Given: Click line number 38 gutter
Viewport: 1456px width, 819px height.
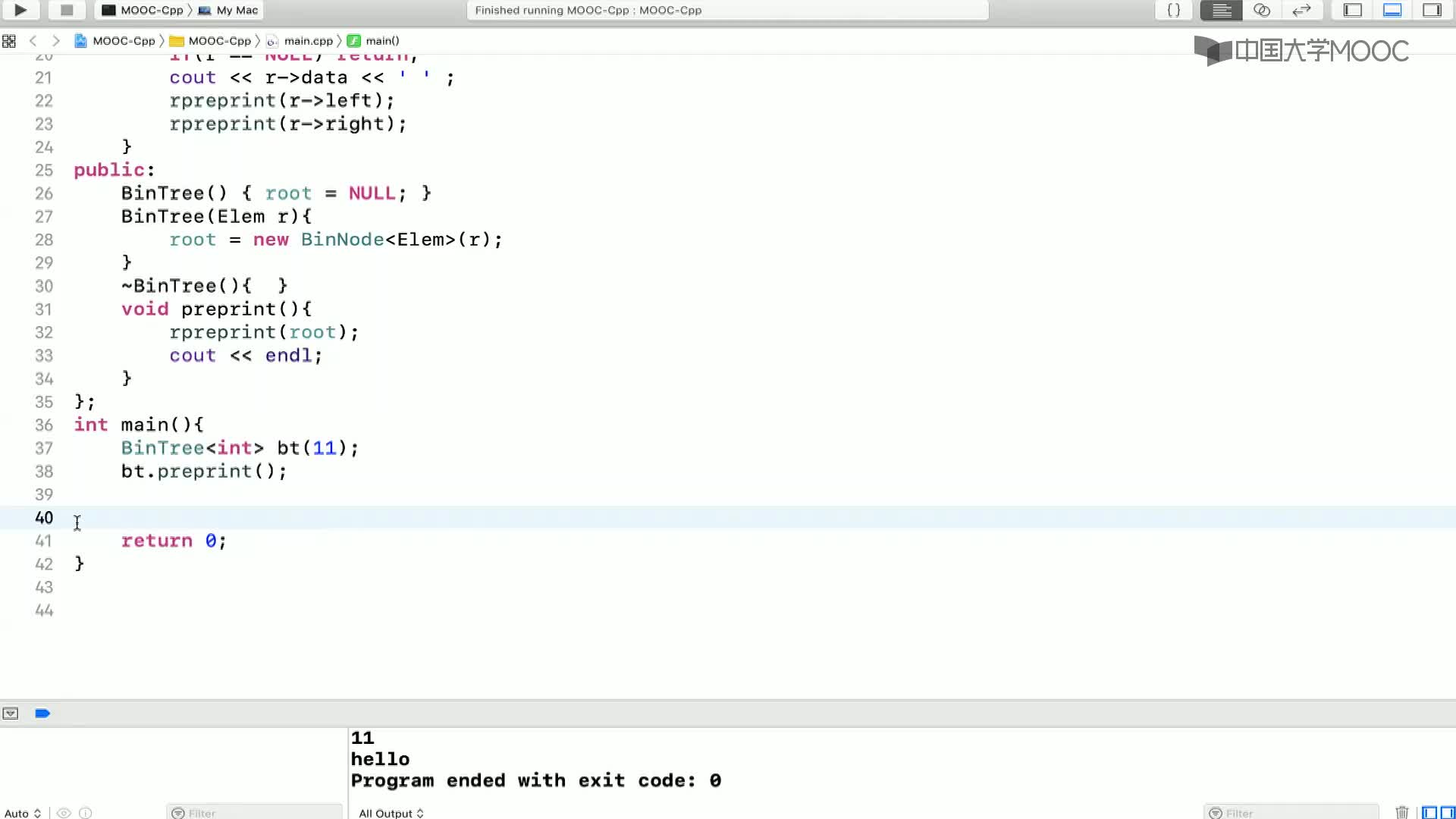Looking at the screenshot, I should 44,472.
